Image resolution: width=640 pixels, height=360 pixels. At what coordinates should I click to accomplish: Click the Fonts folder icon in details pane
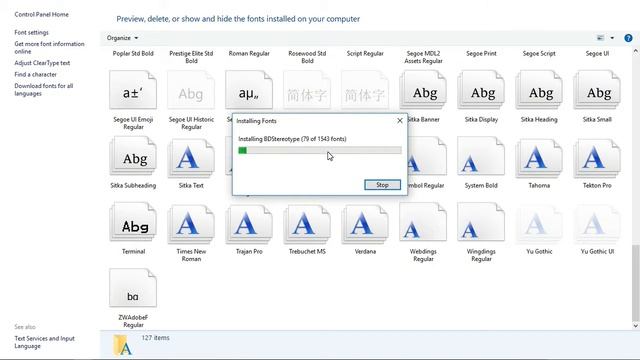pos(123,345)
